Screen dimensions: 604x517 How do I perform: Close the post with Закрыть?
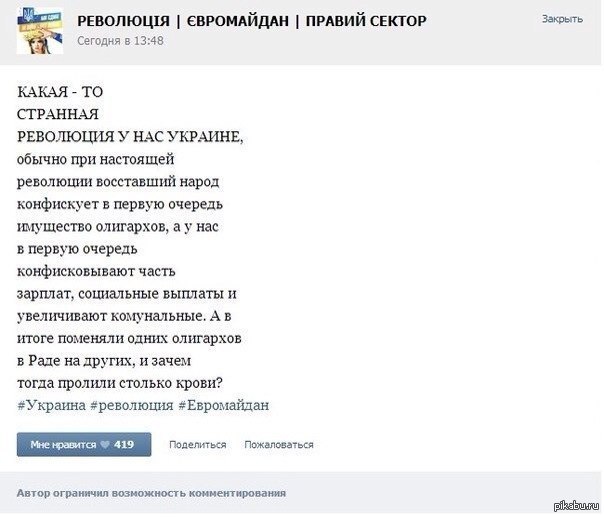point(563,19)
